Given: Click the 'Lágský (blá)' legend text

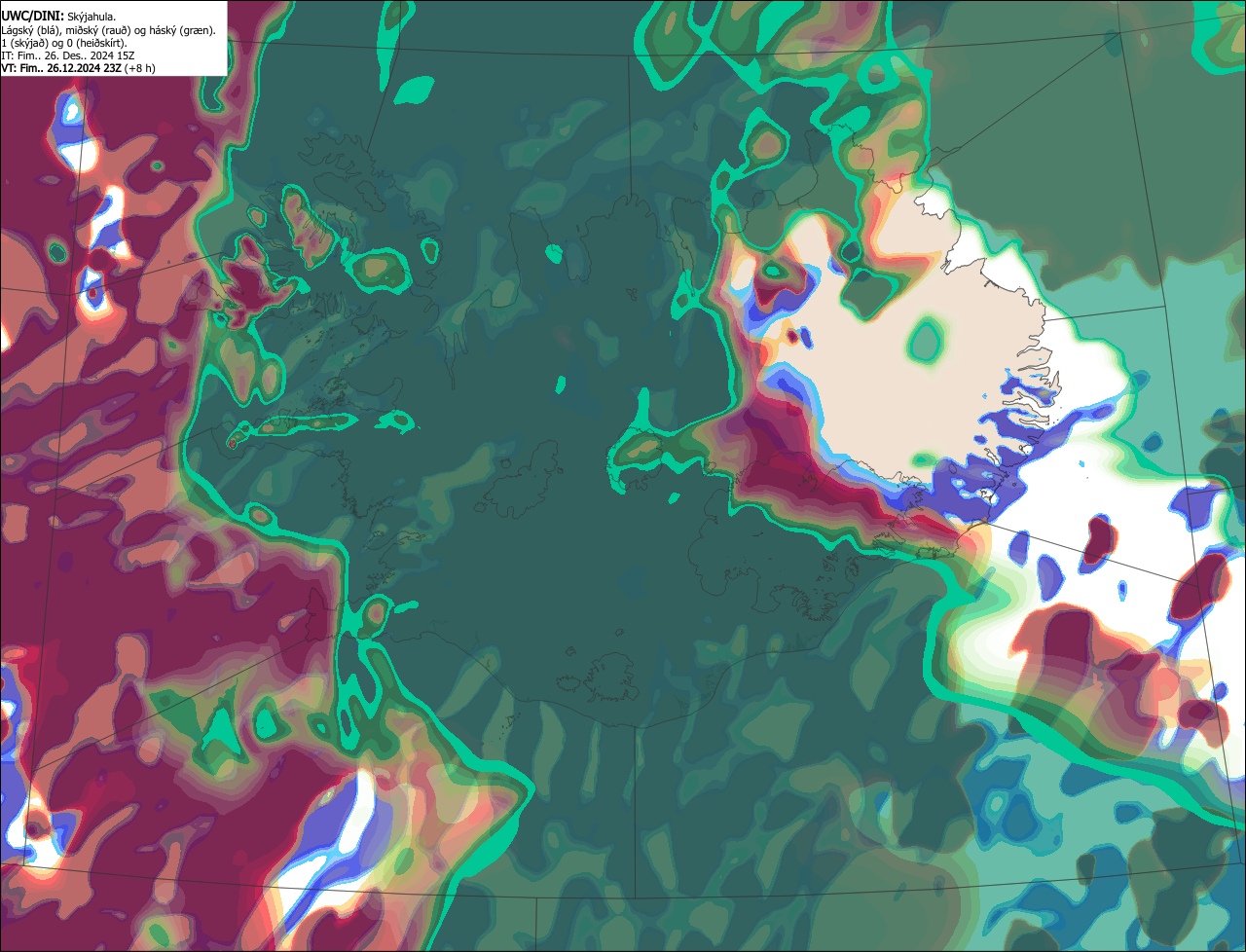Looking at the screenshot, I should pyautogui.click(x=29, y=30).
